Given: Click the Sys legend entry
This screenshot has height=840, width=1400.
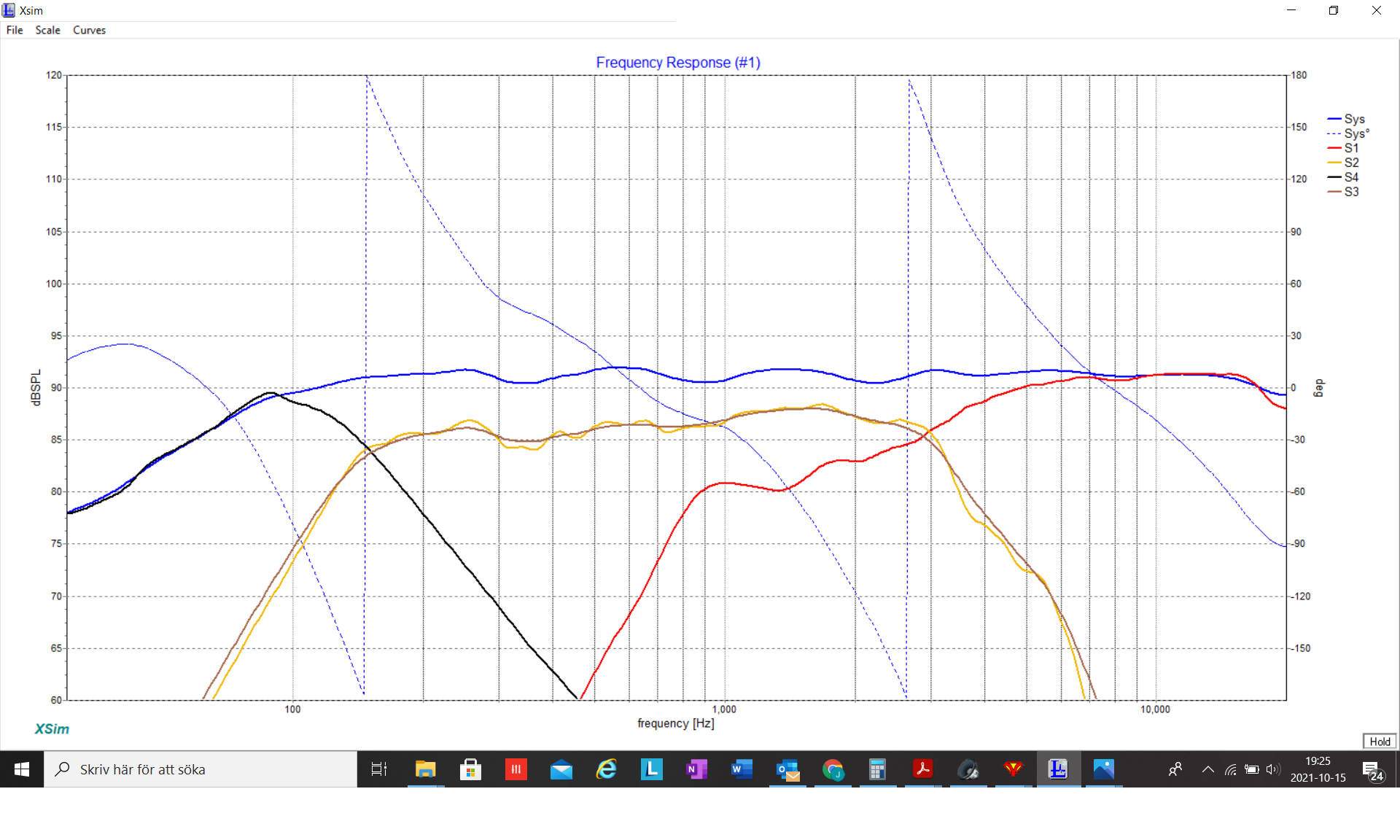Looking at the screenshot, I should [x=1346, y=119].
